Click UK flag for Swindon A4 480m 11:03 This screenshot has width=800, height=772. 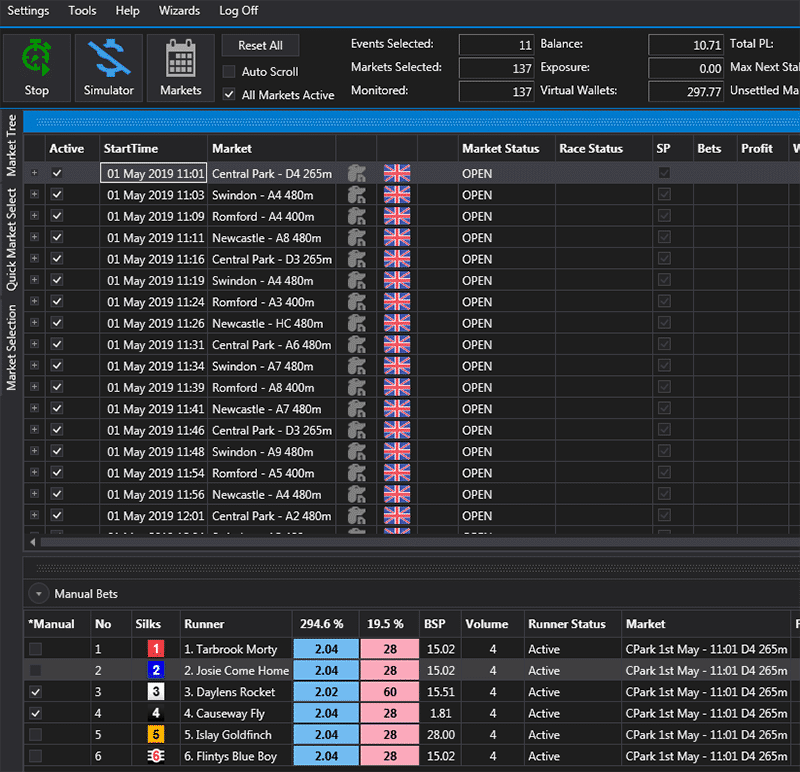[397, 195]
